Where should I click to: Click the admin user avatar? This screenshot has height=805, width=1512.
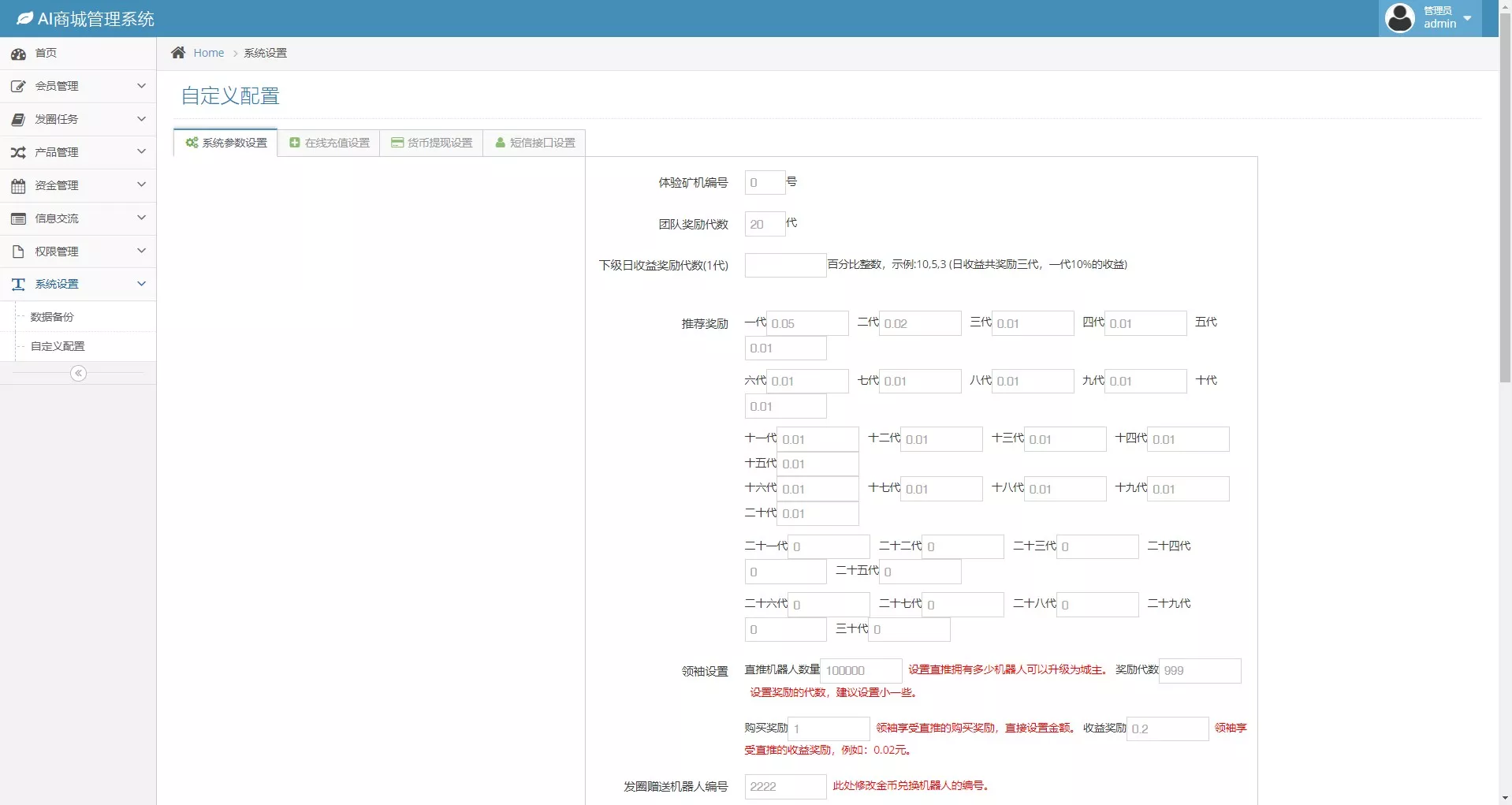(1400, 18)
